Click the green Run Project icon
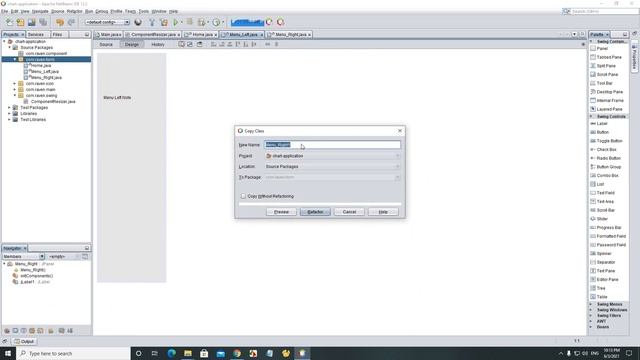This screenshot has width=640, height=360. click(176, 22)
